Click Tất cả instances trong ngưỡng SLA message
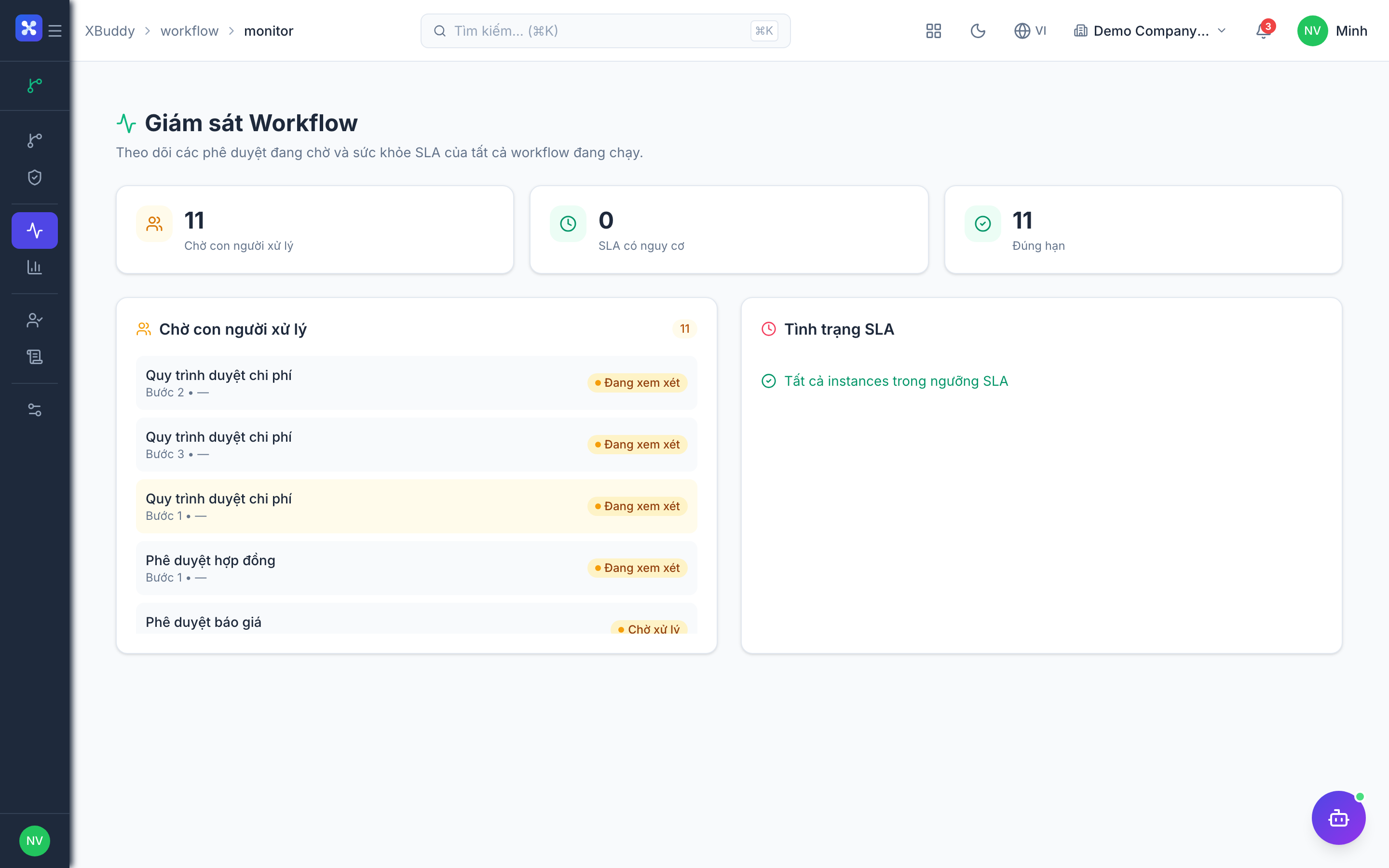The height and width of the screenshot is (868, 1389). 896,381
